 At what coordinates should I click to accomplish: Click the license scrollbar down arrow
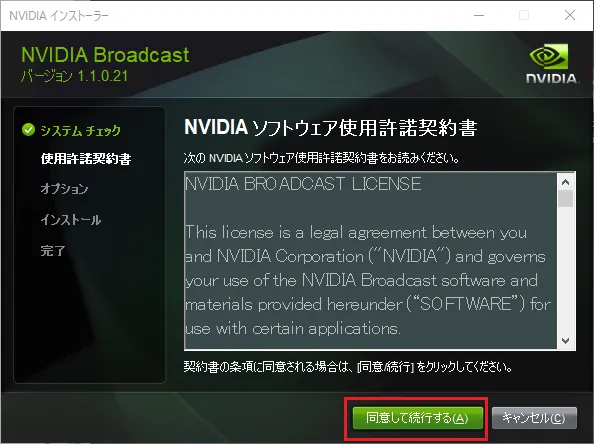coord(566,340)
